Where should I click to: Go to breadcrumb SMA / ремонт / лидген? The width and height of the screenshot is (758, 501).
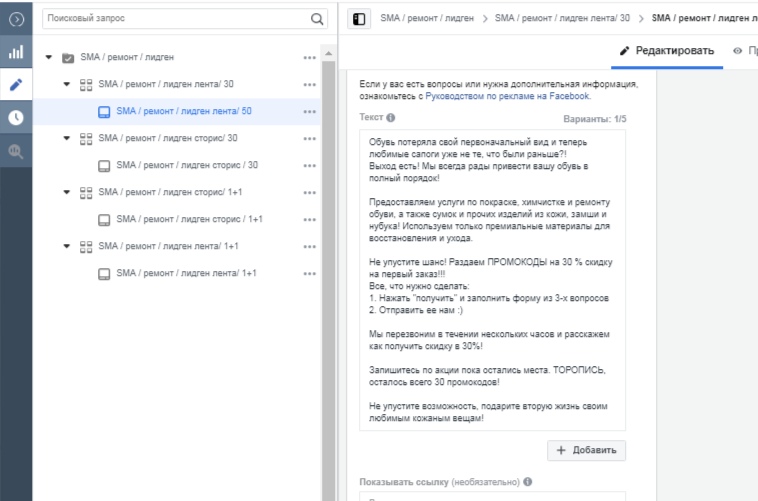click(427, 18)
